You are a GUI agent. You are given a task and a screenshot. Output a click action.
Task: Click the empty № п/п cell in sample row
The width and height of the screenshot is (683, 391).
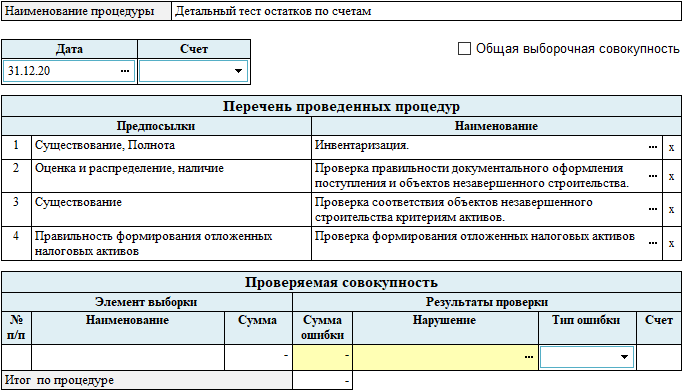click(17, 357)
